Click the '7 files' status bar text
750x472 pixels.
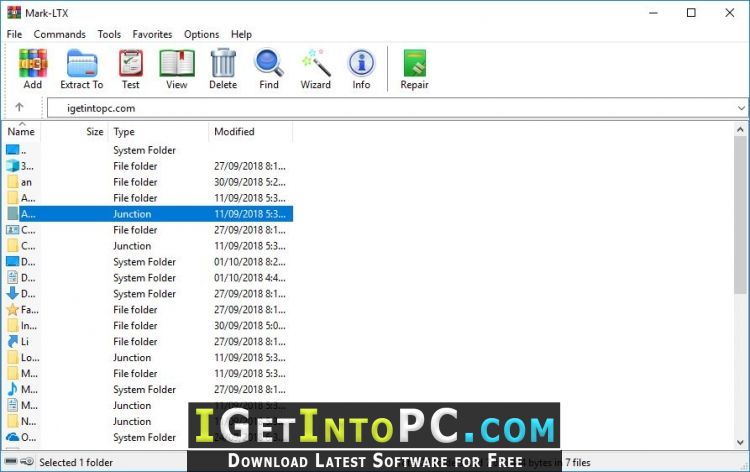pos(578,462)
